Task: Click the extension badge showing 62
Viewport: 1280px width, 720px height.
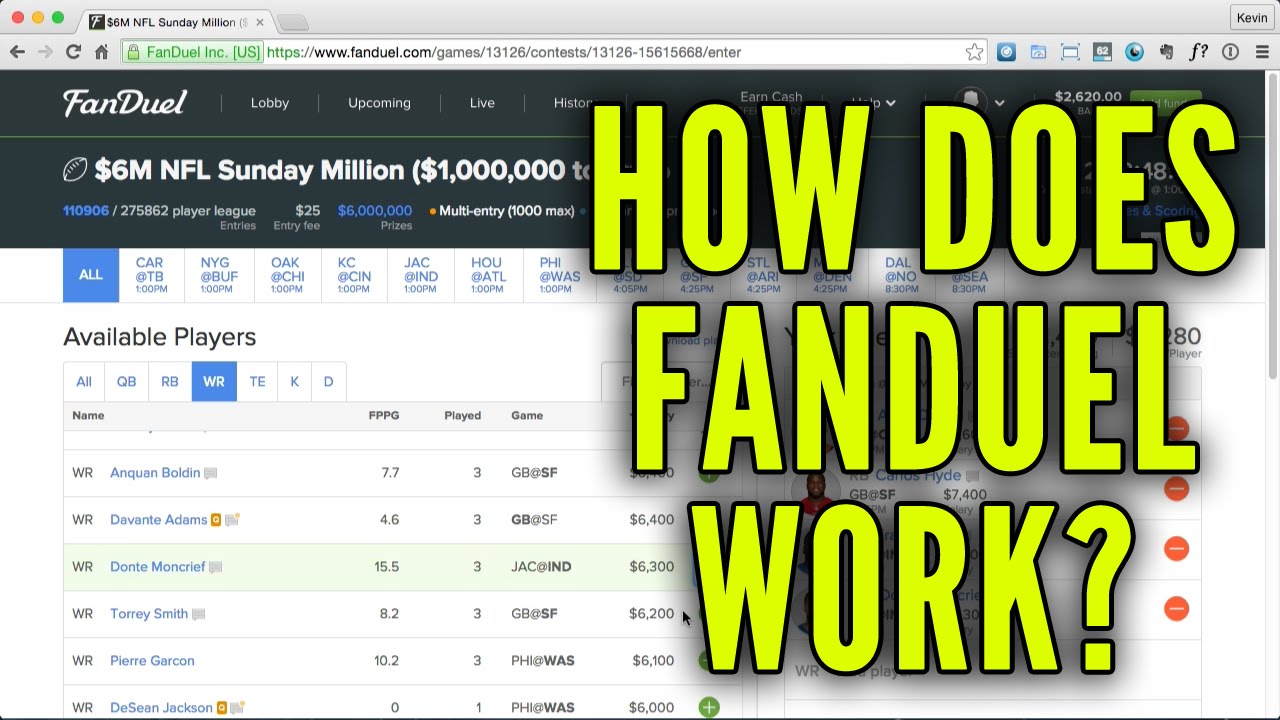Action: 1102,52
